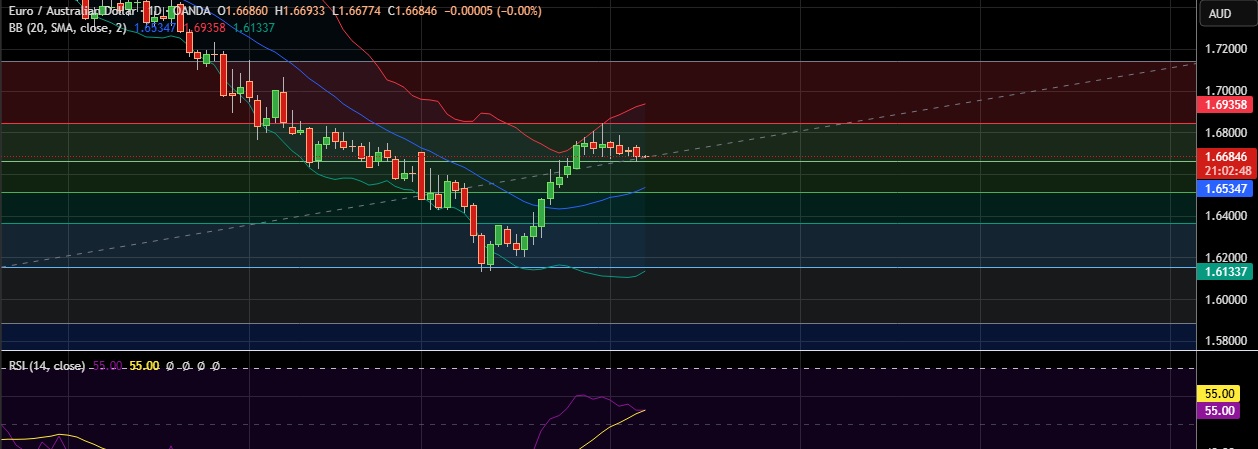The width and height of the screenshot is (1258, 449).
Task: Select the RSI (14, close) indicator legend
Action: 47,366
